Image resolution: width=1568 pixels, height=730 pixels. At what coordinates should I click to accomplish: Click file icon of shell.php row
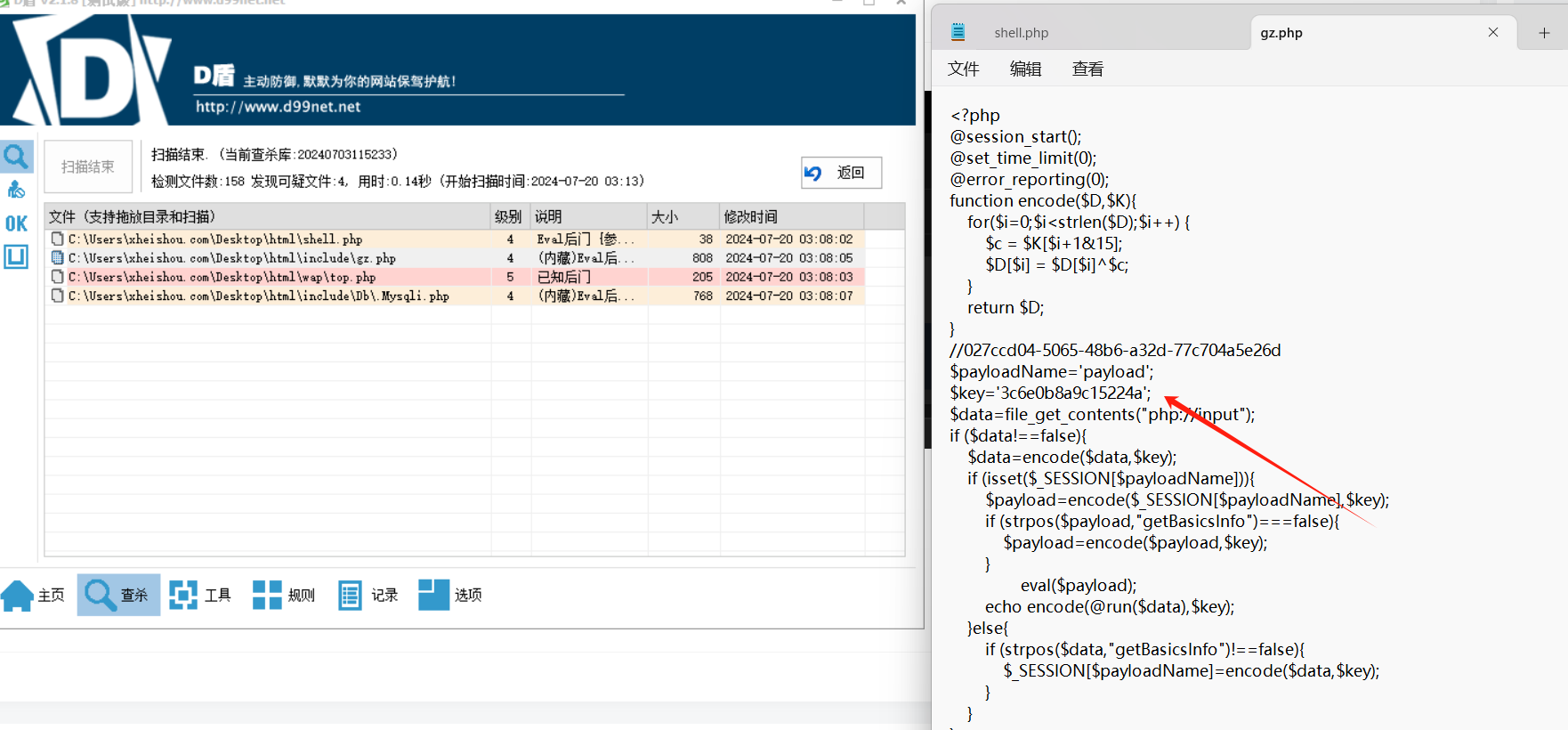pos(57,239)
